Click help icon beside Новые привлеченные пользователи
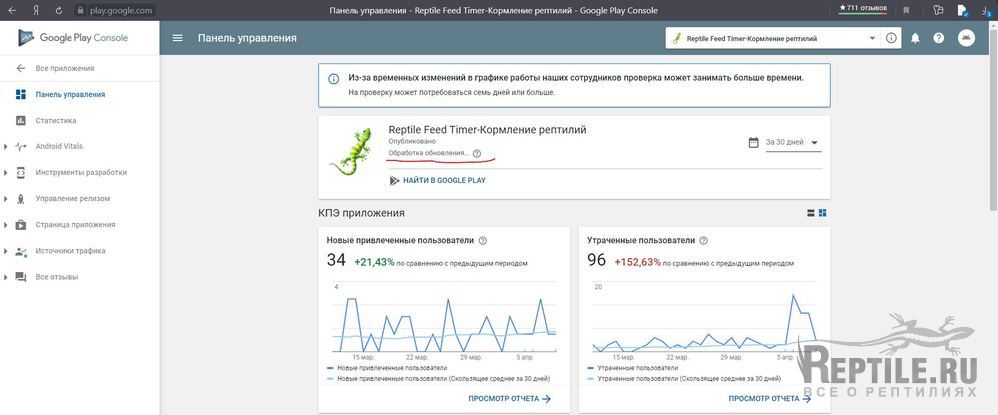Image resolution: width=998 pixels, height=415 pixels. pos(483,241)
